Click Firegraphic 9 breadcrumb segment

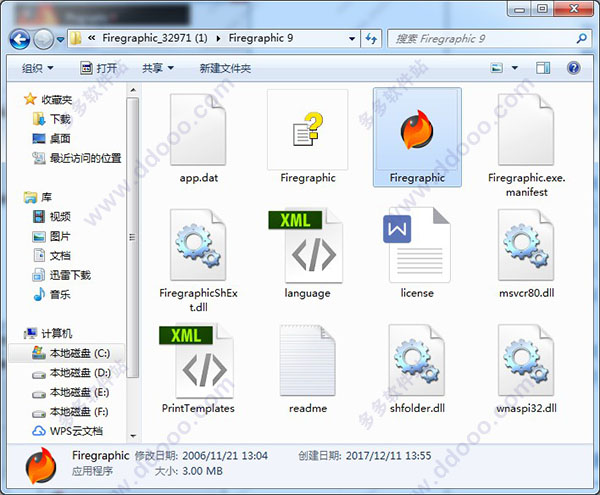pos(261,38)
